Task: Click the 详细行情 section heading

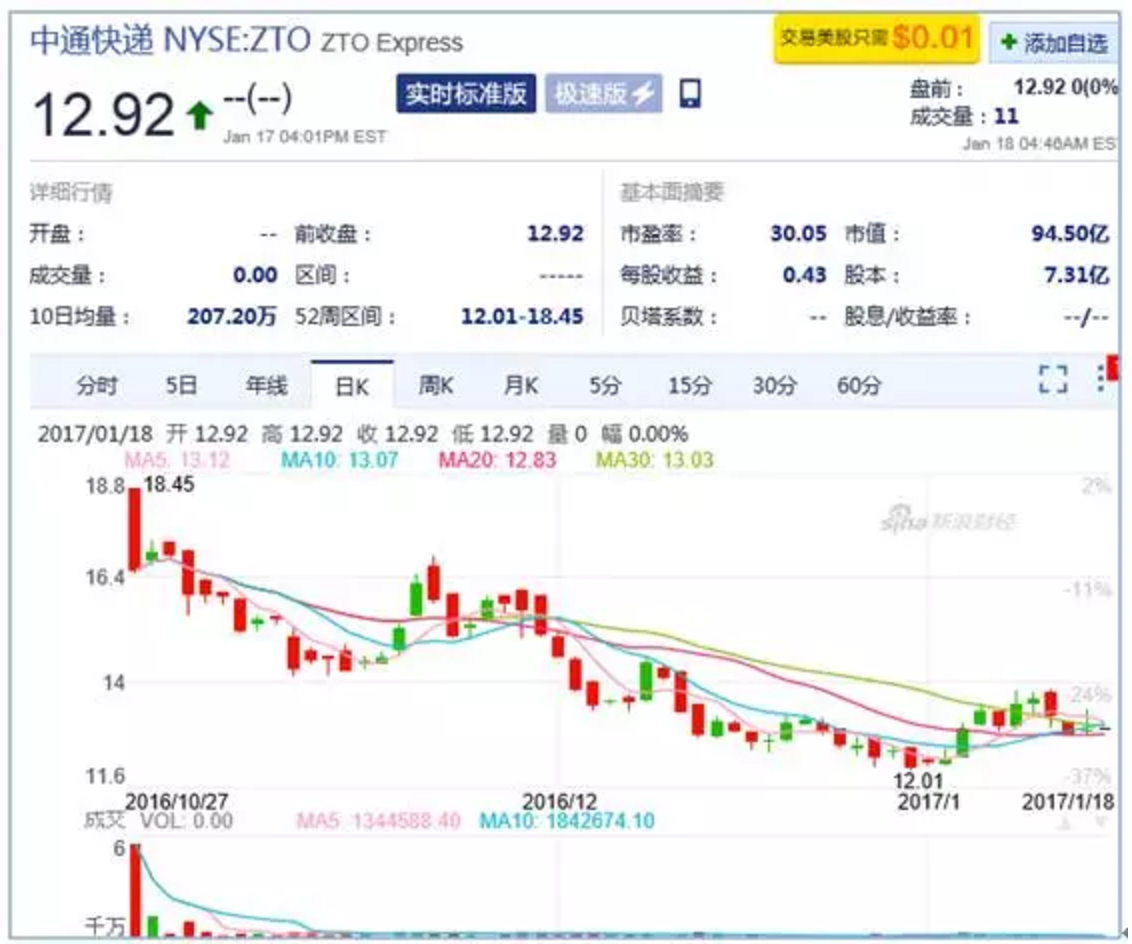Action: pyautogui.click(x=71, y=193)
